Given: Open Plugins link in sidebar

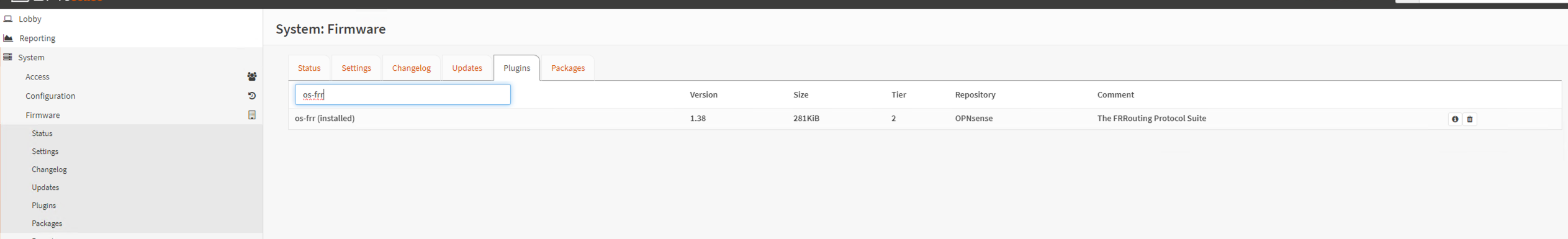Looking at the screenshot, I should pos(44,205).
